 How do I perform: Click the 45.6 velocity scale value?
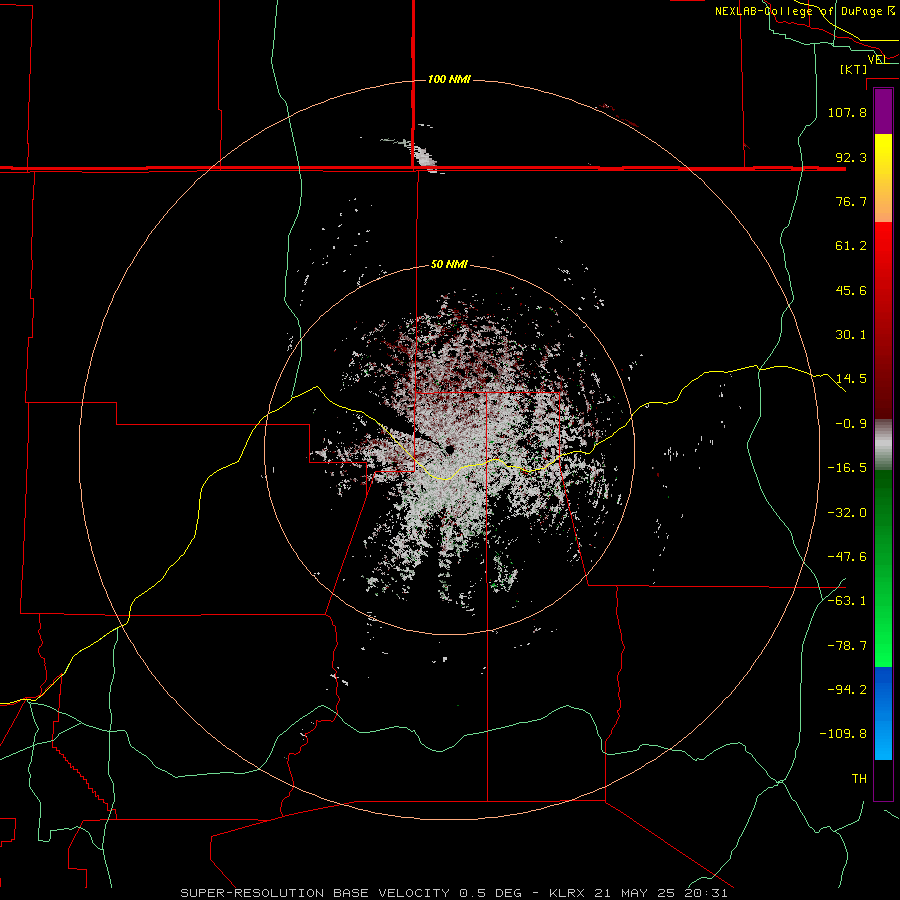click(x=851, y=290)
